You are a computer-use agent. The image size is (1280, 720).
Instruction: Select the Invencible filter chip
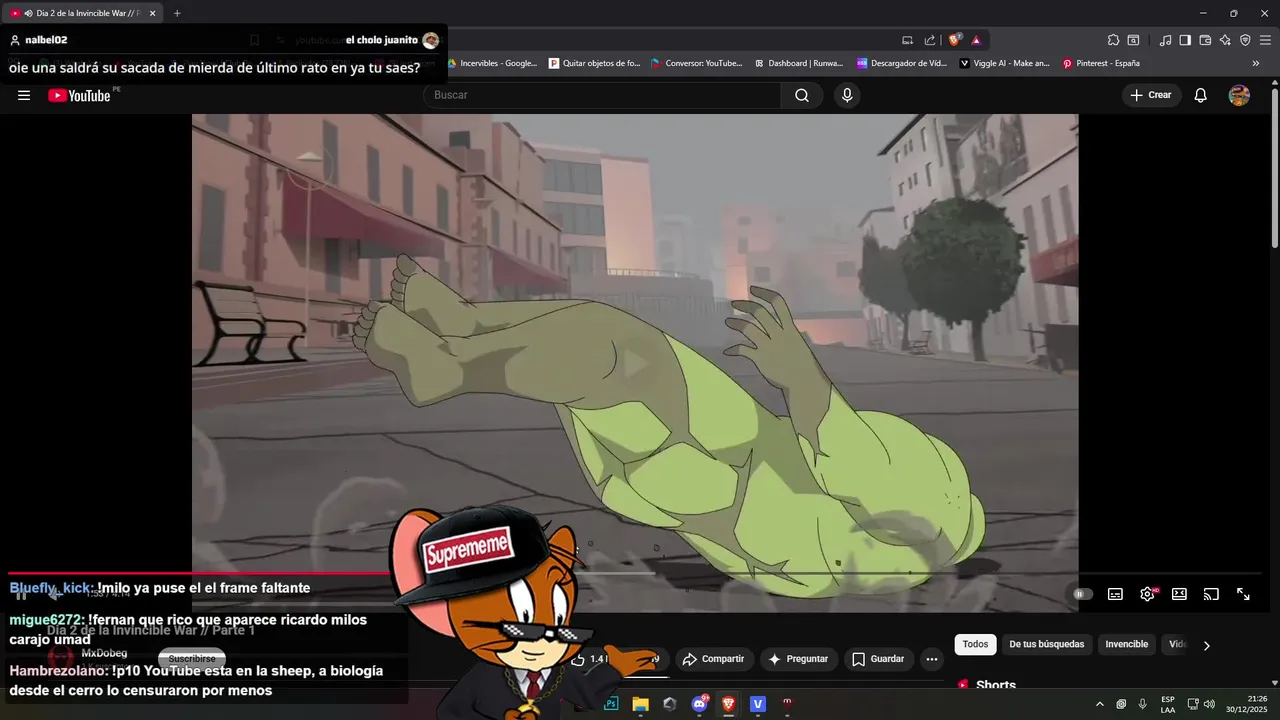(x=1126, y=644)
